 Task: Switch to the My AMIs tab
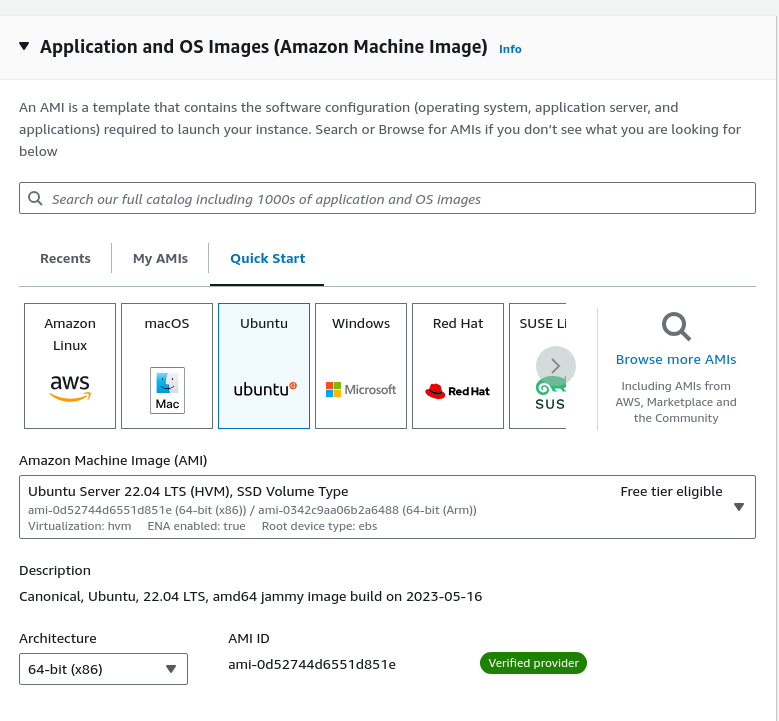click(160, 258)
